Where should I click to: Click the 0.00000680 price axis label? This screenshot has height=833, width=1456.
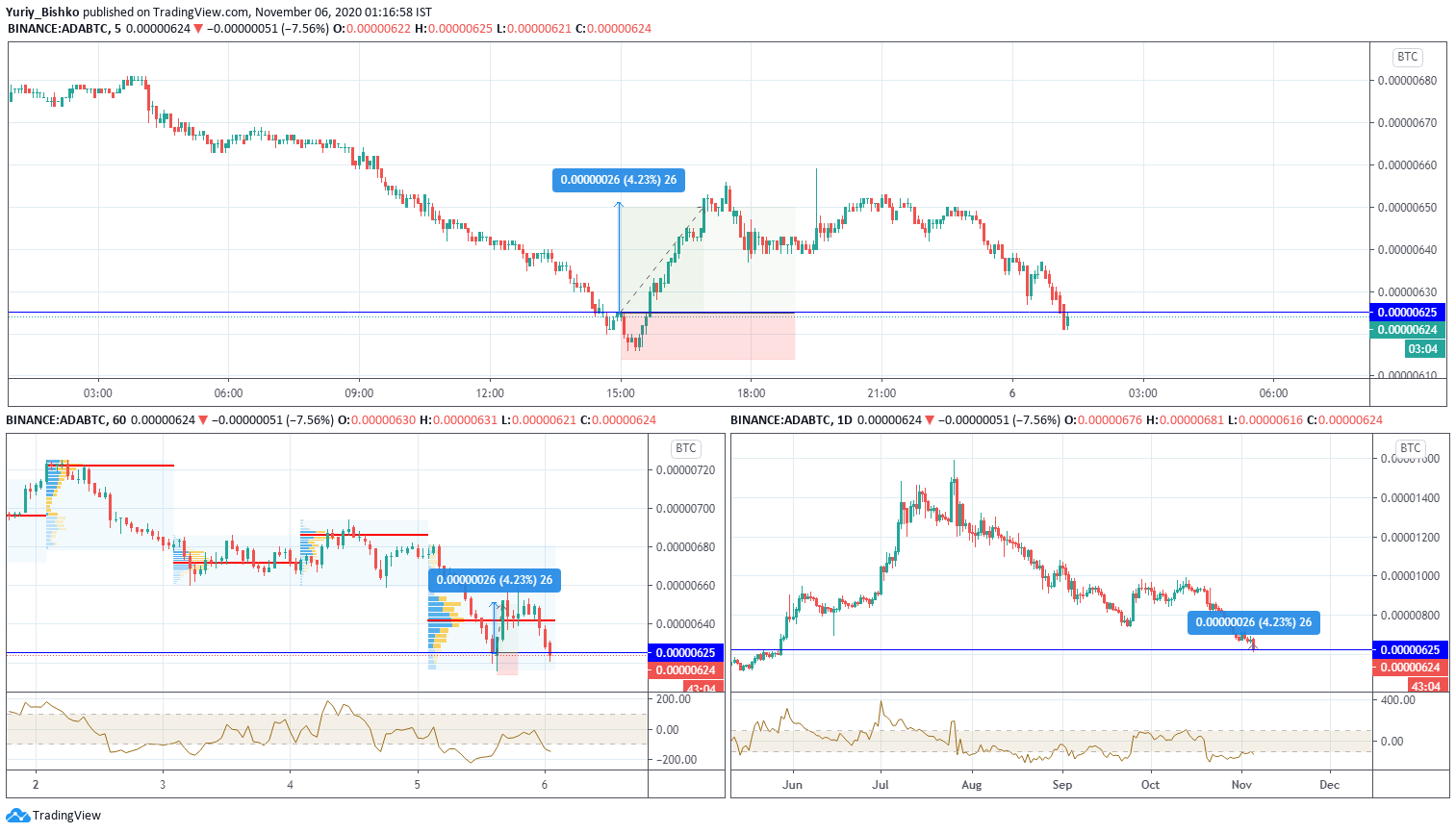(1407, 81)
